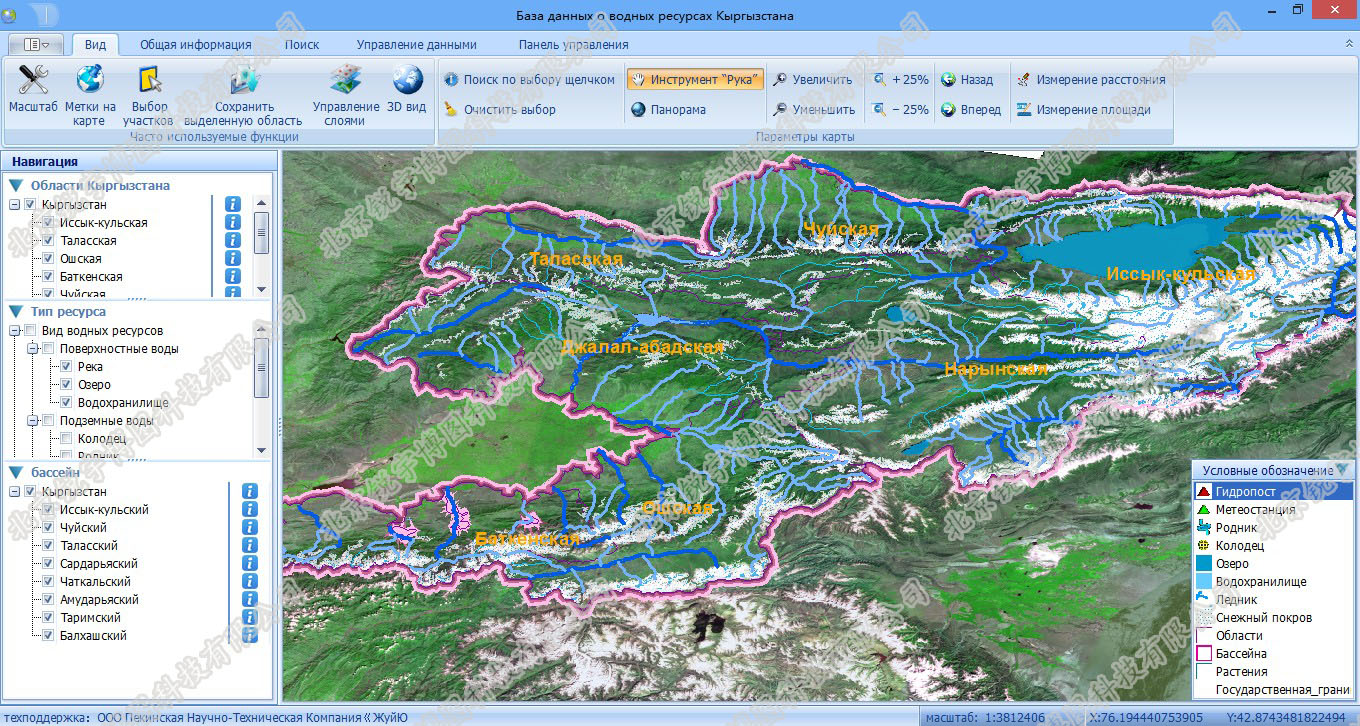Open Метки на карте globe icon
This screenshot has width=1360, height=726.
(90, 81)
